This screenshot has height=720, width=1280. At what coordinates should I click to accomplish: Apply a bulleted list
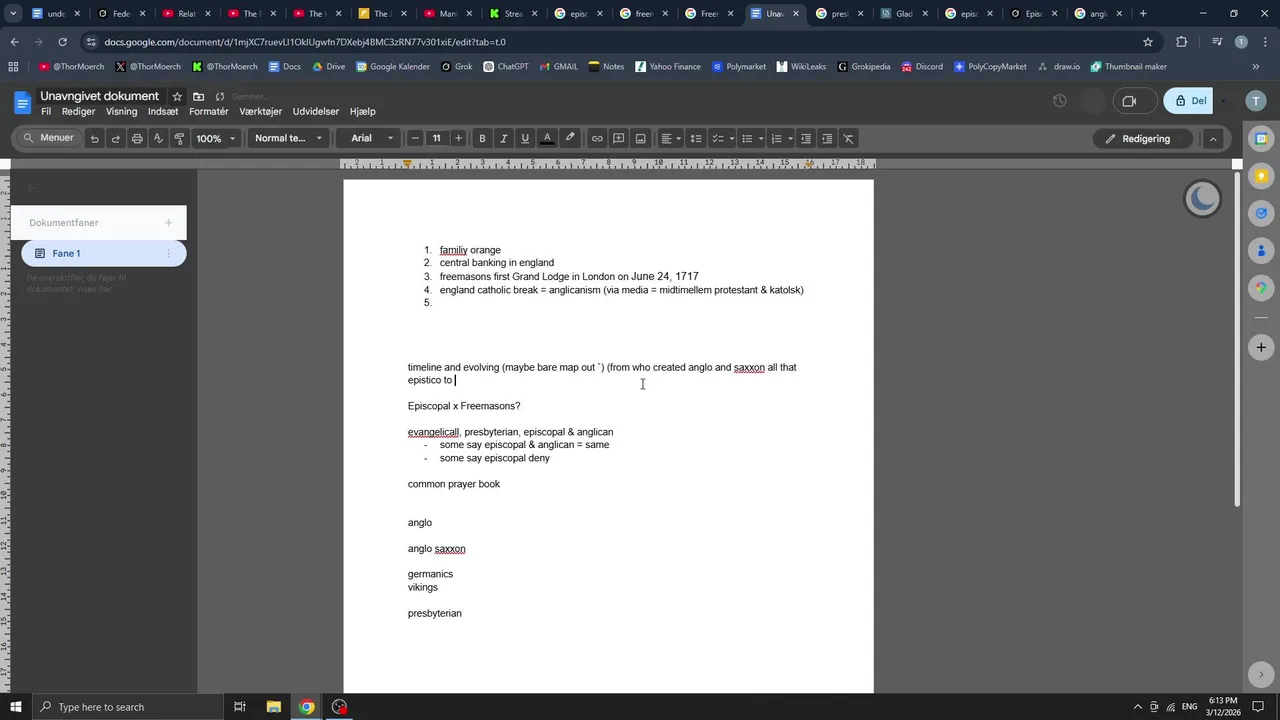pyautogui.click(x=747, y=139)
